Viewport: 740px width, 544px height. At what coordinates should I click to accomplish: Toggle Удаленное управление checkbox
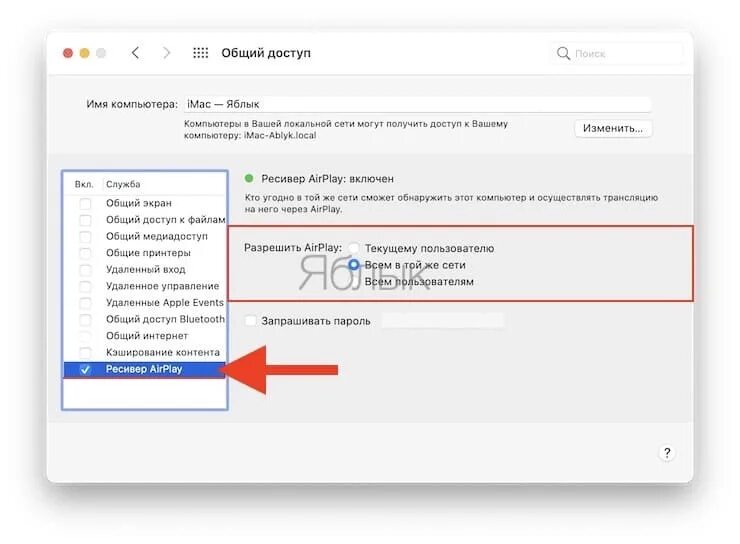85,286
